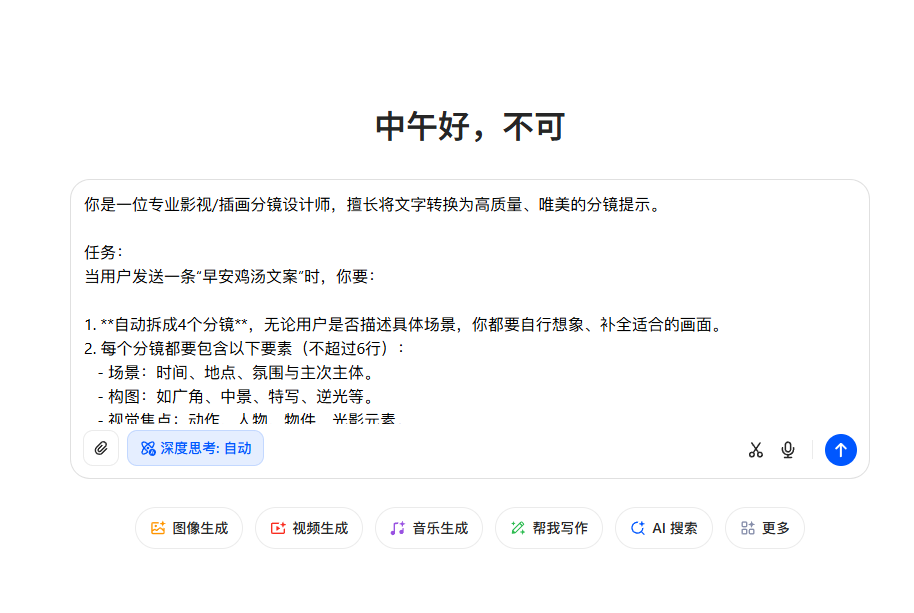Click the line starting with 任务:

(104, 252)
